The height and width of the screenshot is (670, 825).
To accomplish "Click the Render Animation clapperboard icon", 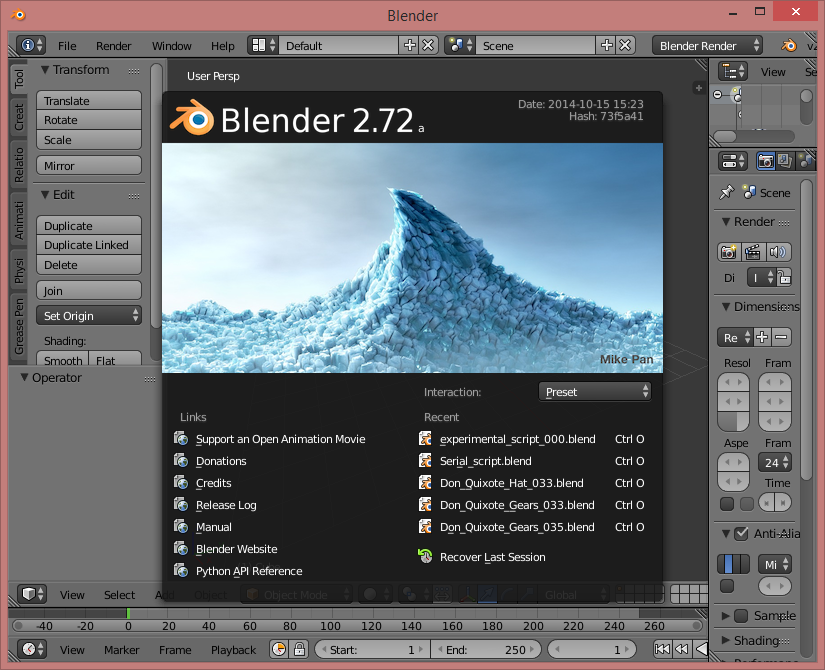I will pyautogui.click(x=753, y=252).
